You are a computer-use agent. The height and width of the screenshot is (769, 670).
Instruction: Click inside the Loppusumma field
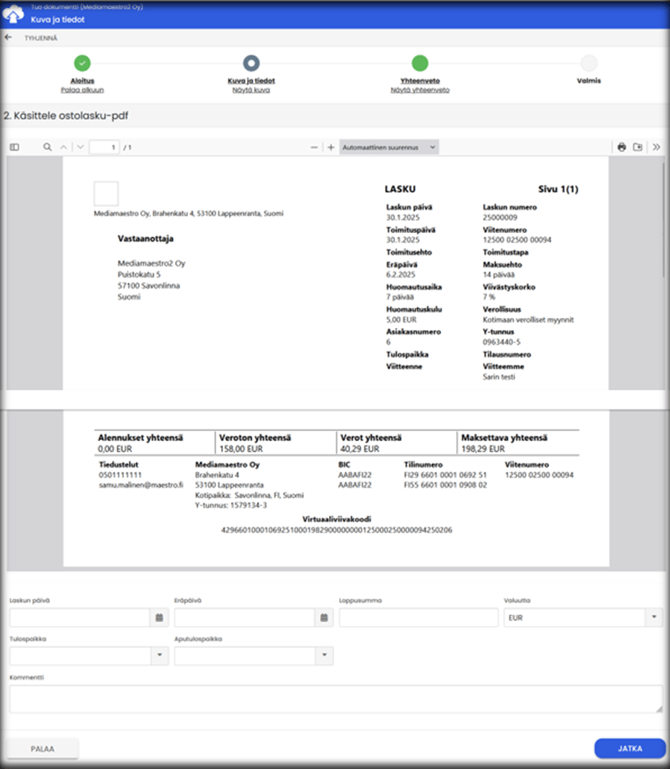click(418, 618)
